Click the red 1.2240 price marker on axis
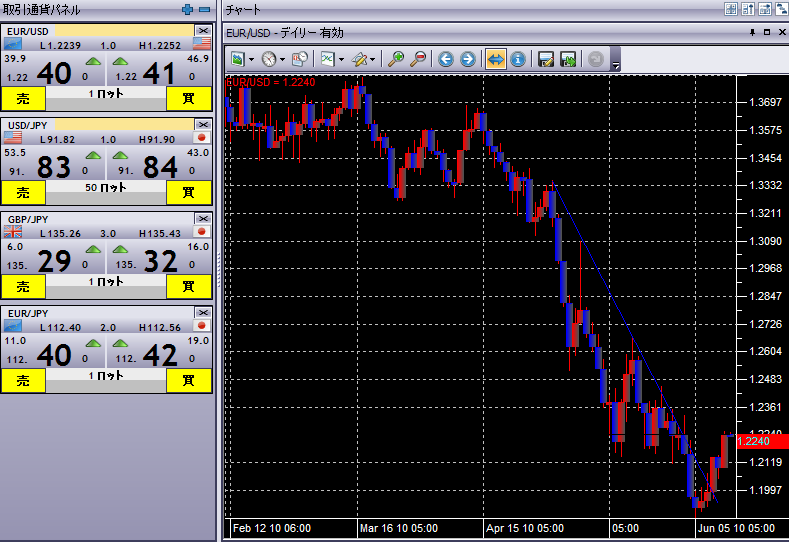Image resolution: width=789 pixels, height=542 pixels. coord(761,441)
